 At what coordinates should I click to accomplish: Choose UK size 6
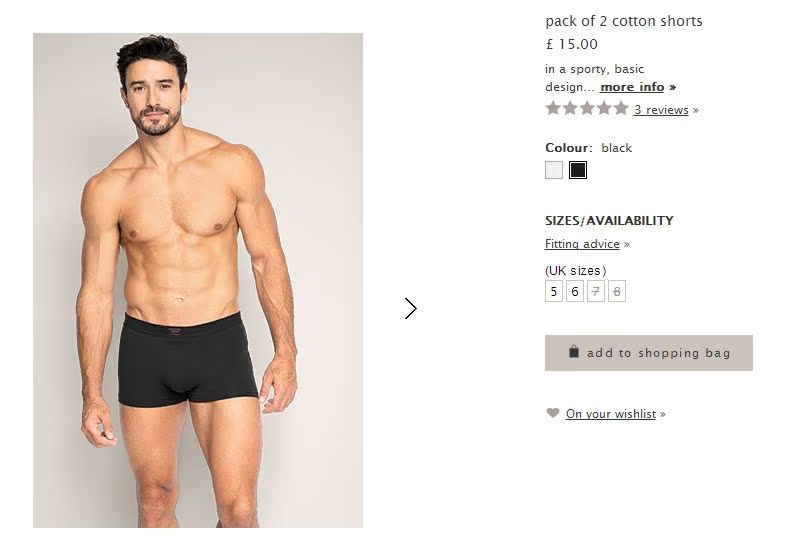click(574, 291)
